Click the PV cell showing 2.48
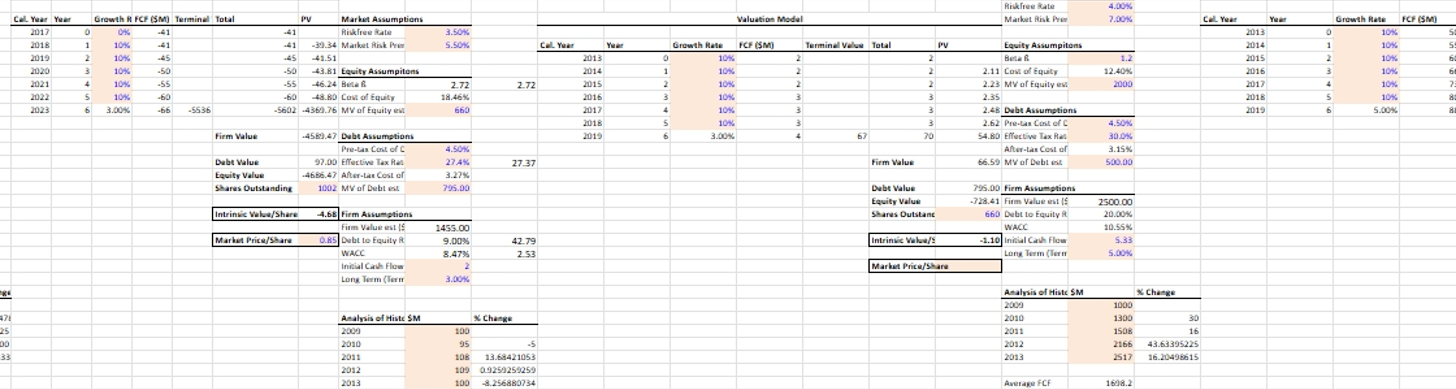1456x389 pixels. [x=967, y=110]
